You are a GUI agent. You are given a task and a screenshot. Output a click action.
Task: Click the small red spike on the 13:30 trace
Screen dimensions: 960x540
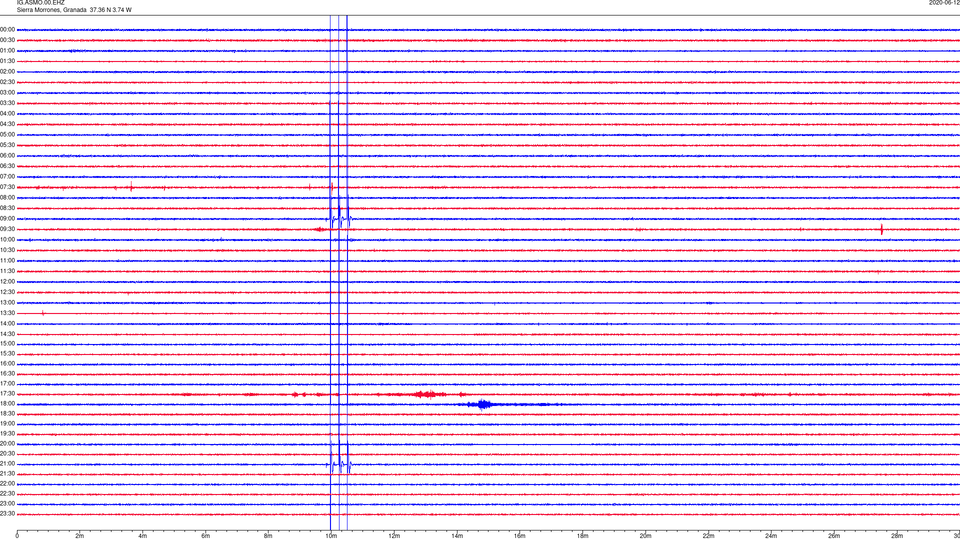(x=43, y=313)
